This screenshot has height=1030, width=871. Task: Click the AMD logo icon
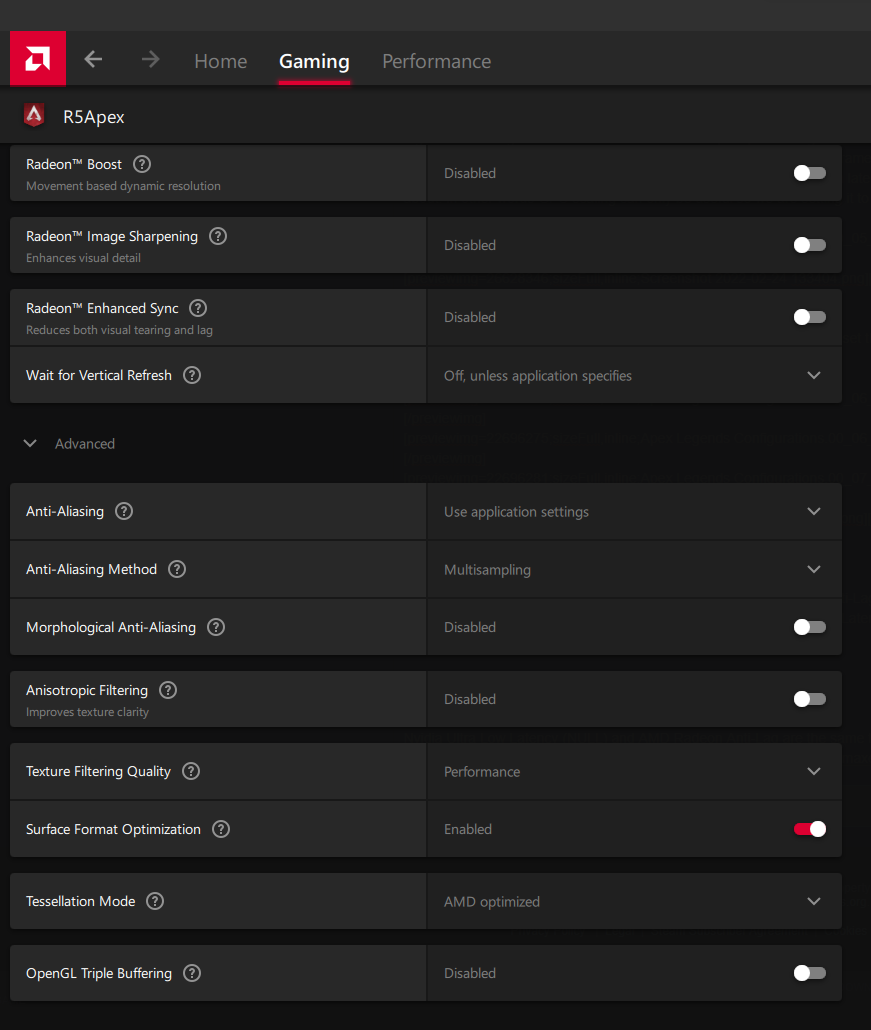[x=37, y=59]
